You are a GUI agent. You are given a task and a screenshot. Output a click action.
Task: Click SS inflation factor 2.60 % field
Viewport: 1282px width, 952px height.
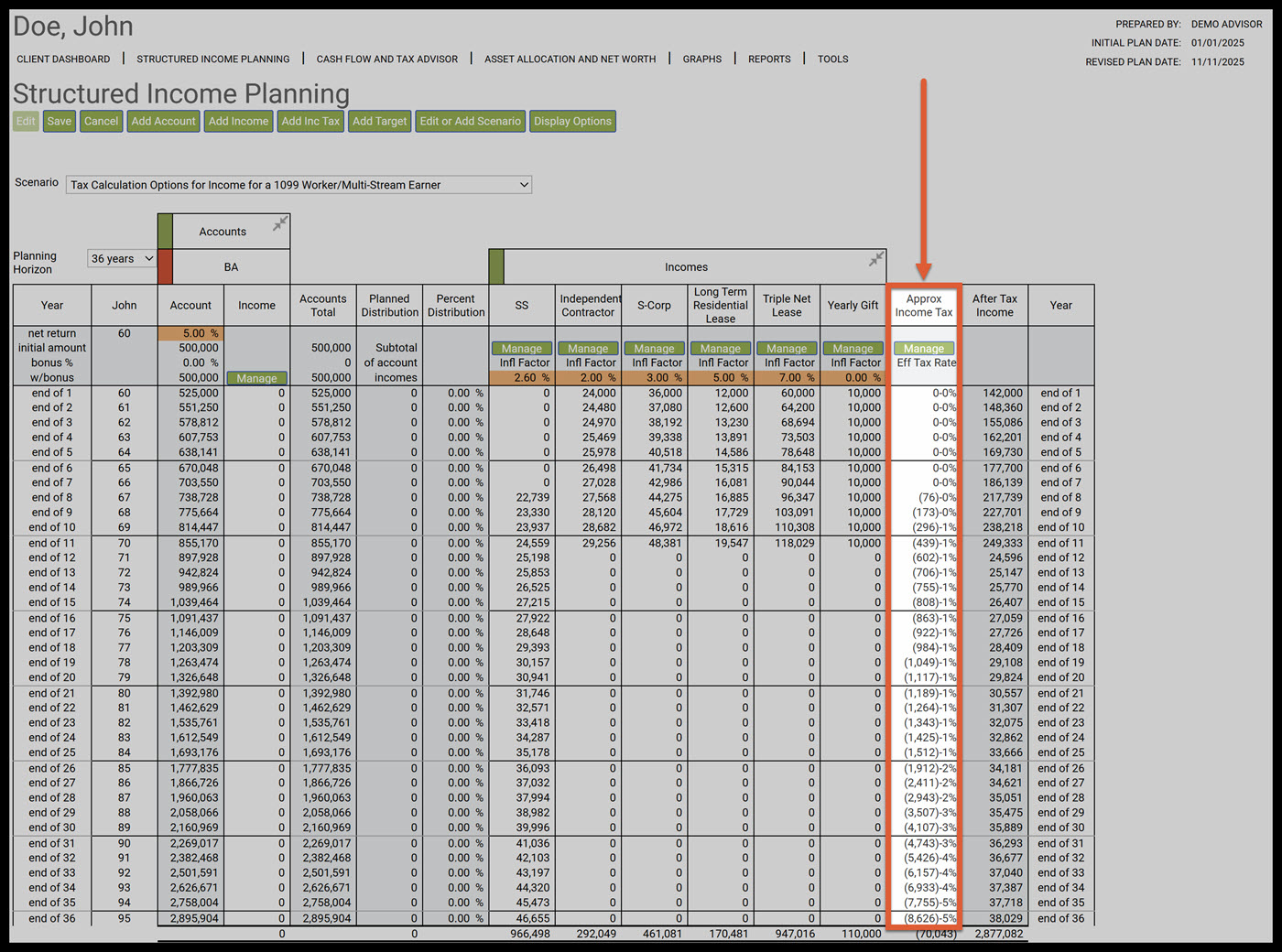click(521, 378)
